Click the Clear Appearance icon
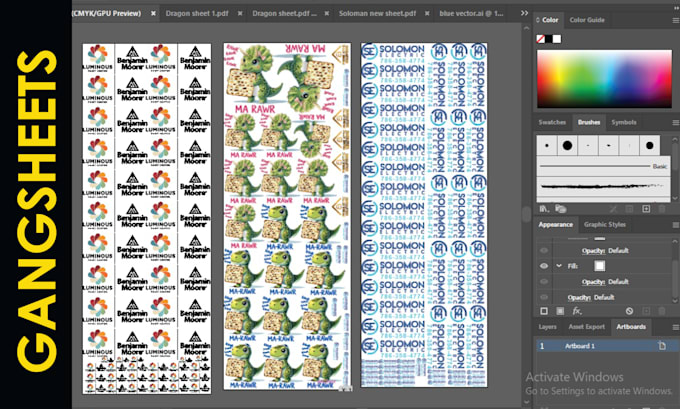The width and height of the screenshot is (680, 409). 629,311
